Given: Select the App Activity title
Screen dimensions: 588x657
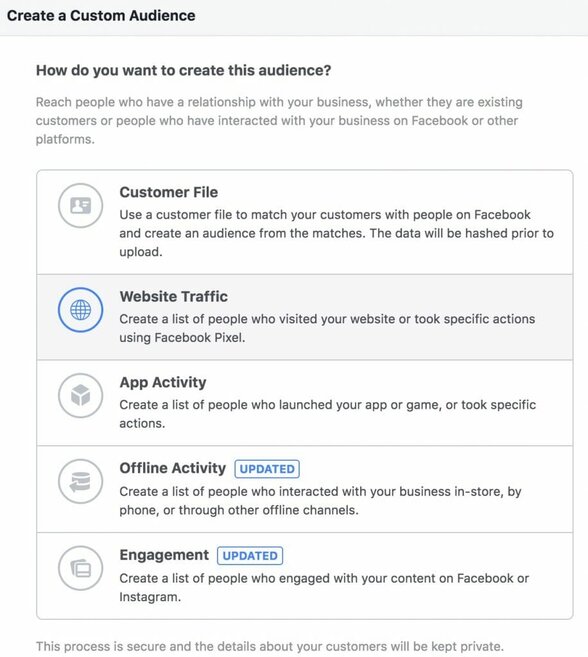Looking at the screenshot, I should (163, 383).
